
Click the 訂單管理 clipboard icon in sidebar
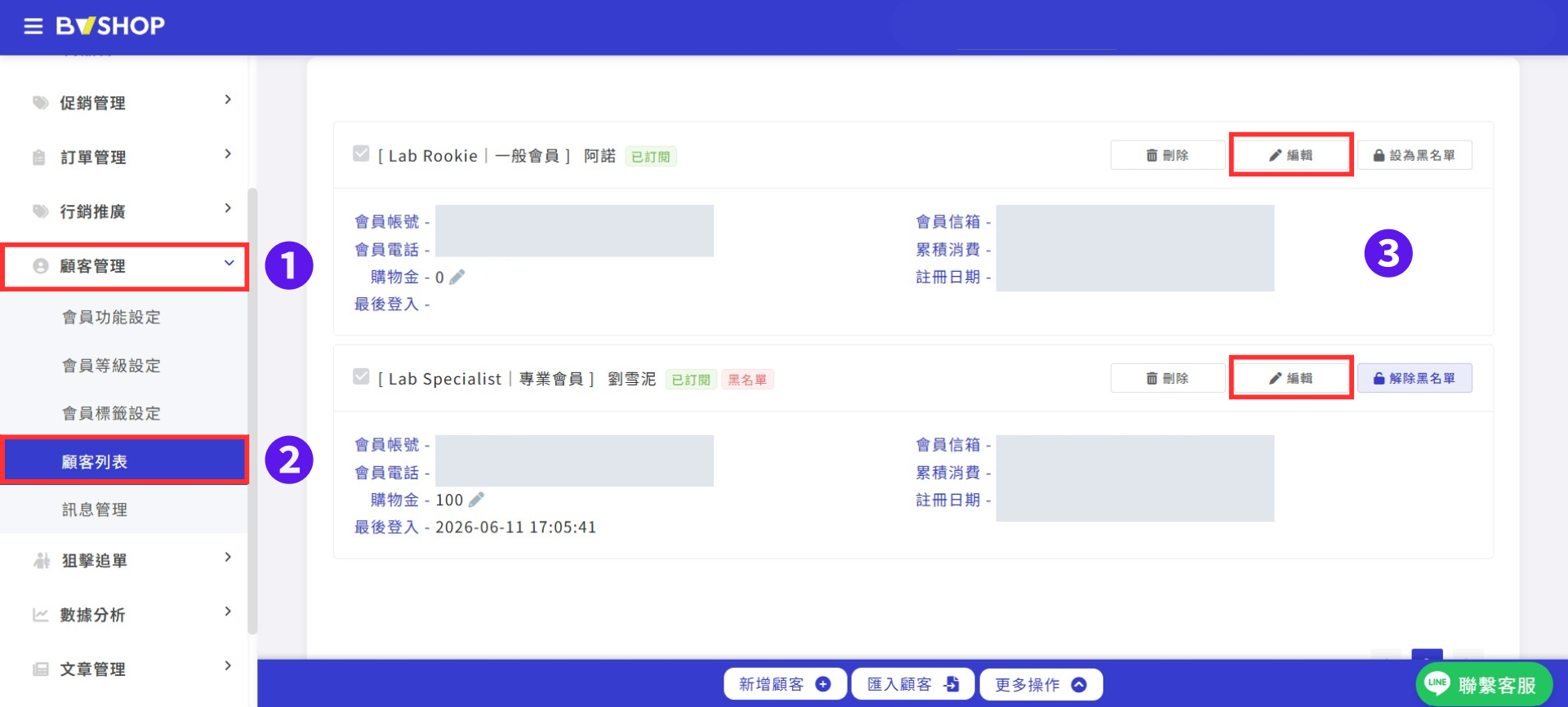39,158
